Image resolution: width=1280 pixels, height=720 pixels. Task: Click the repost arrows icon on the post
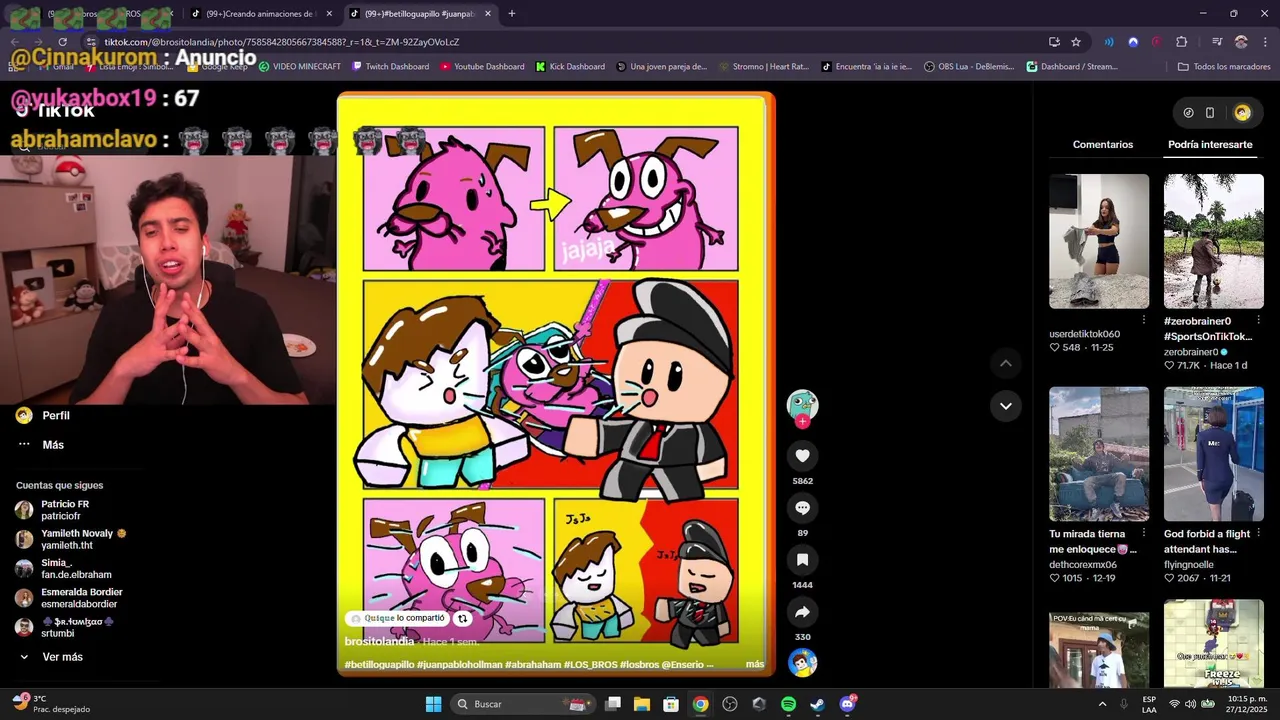[x=462, y=619]
